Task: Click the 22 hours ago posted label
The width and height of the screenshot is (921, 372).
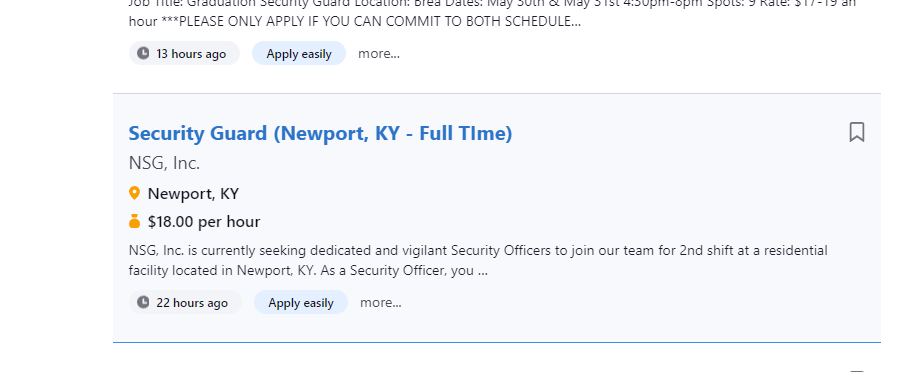Action: (191, 303)
